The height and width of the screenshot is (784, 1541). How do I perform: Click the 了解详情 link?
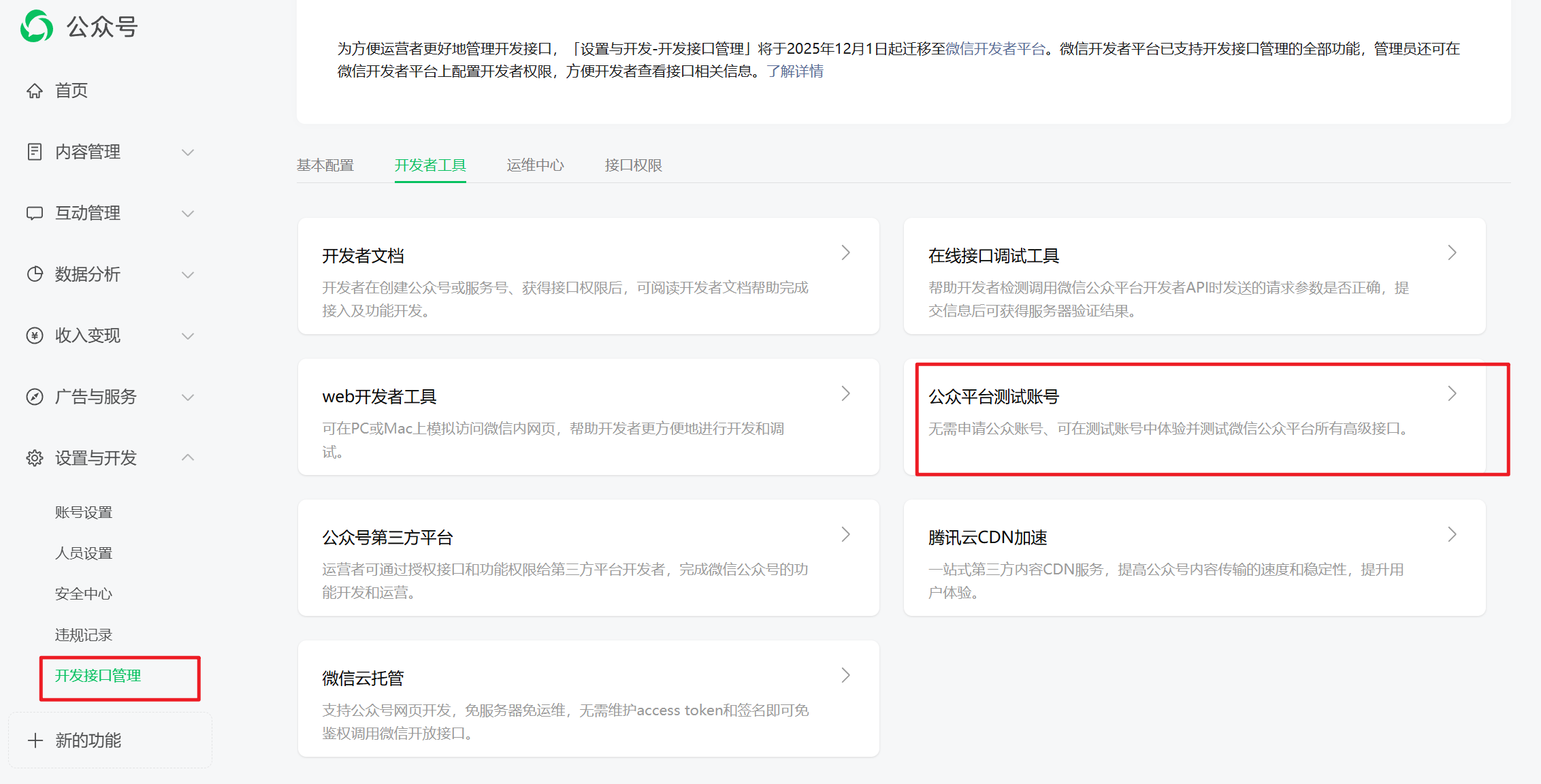[x=795, y=71]
